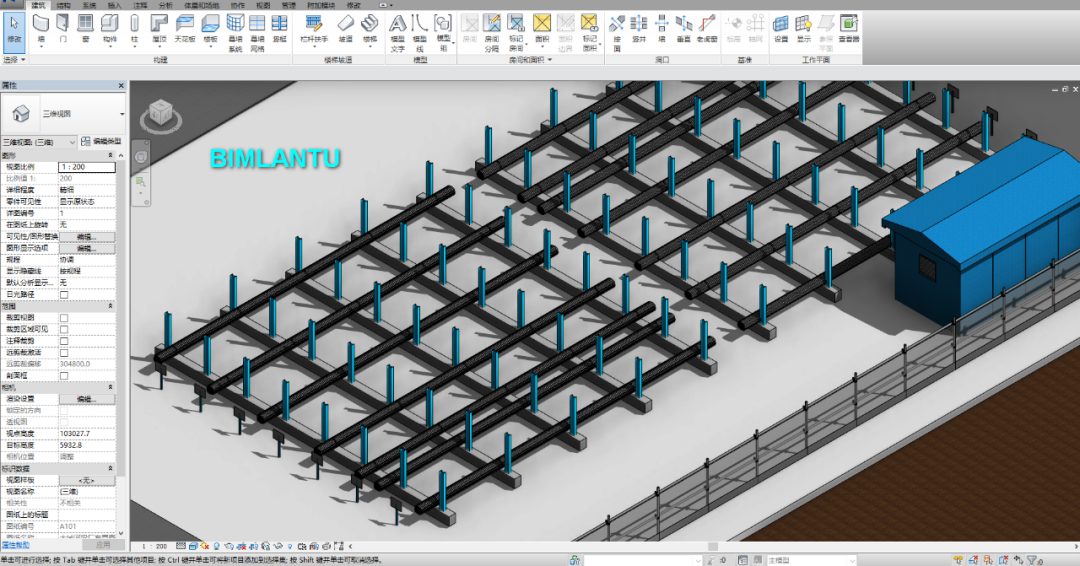Choose the By Face (按面) opening tool
Screen dimensions: 1080x566
[x=617, y=33]
